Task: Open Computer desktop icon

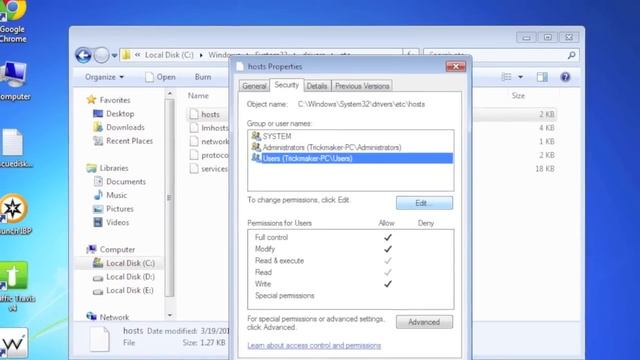Action: pos(14,81)
